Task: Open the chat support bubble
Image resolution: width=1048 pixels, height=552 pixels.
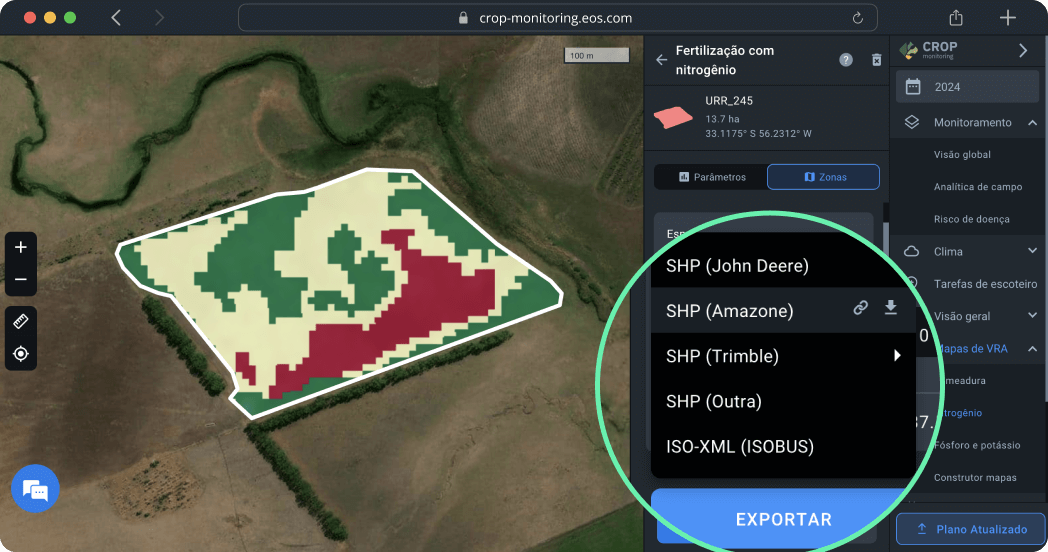Action: click(x=35, y=490)
